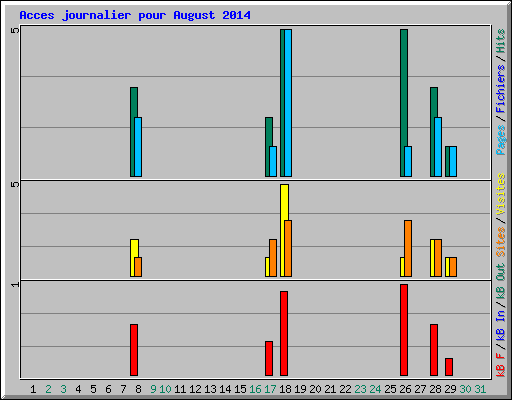Click day label 1 on the x-axis

(33, 389)
